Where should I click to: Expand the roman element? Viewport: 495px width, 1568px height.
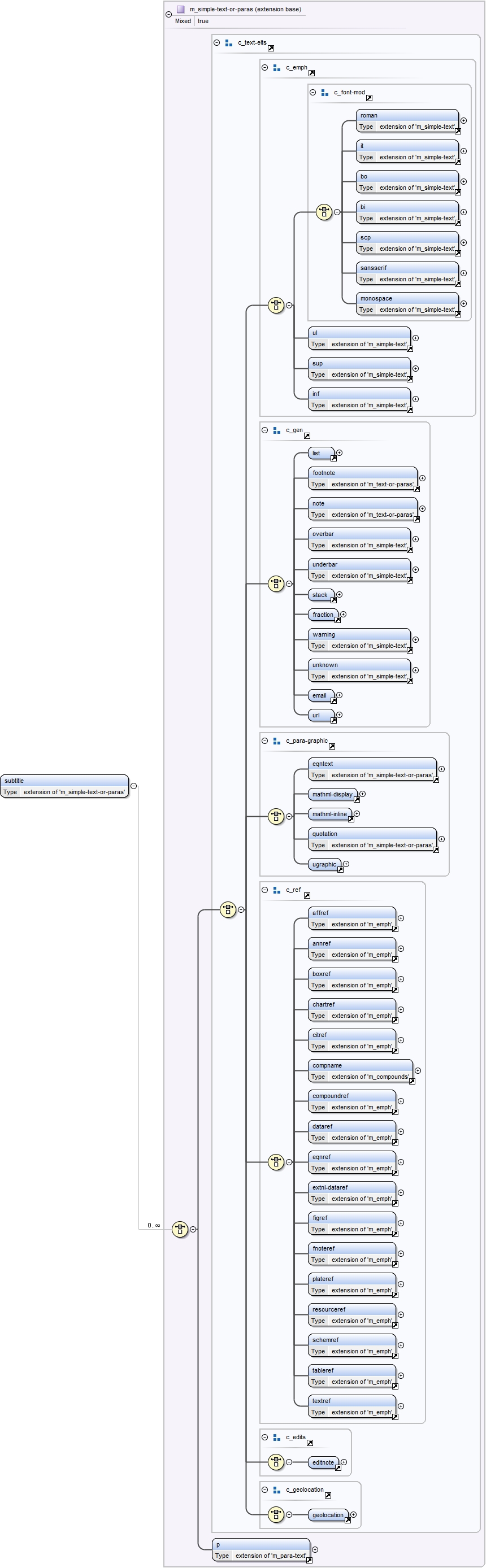463,120
